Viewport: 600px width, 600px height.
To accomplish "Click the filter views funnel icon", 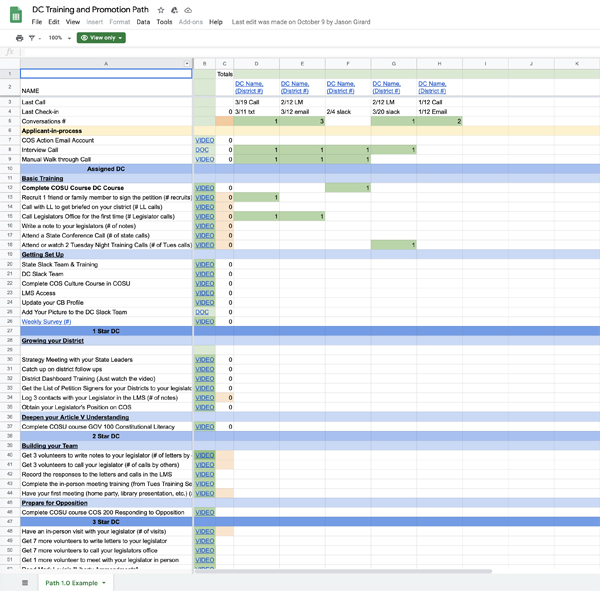I will pyautogui.click(x=31, y=38).
